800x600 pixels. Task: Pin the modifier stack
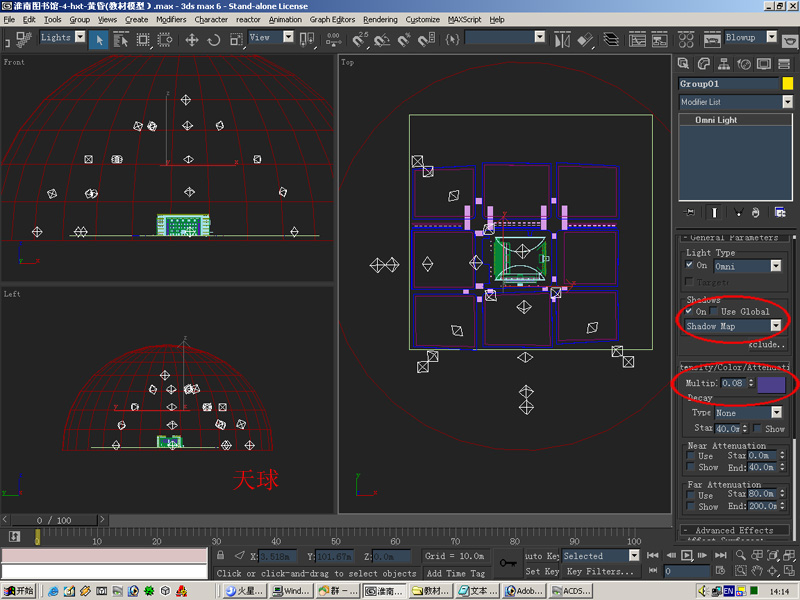coord(689,212)
